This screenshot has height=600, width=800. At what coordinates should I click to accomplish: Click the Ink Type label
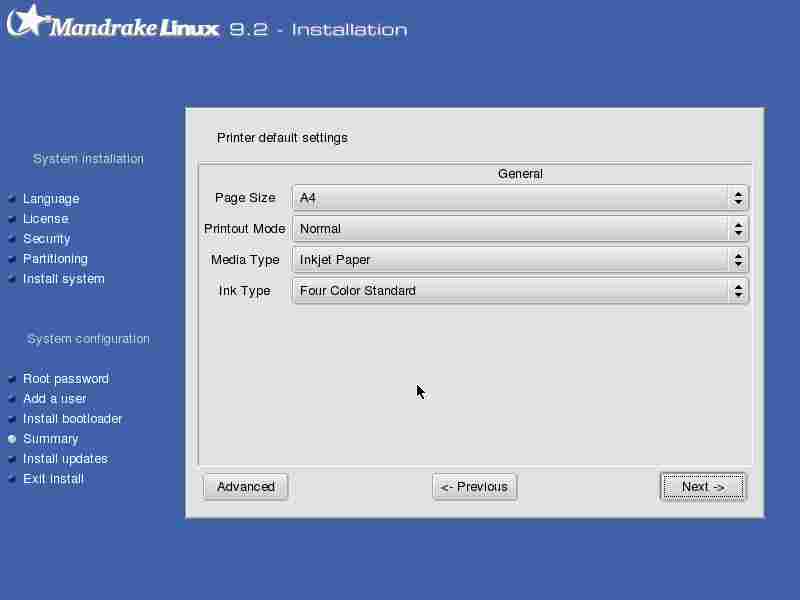244,291
